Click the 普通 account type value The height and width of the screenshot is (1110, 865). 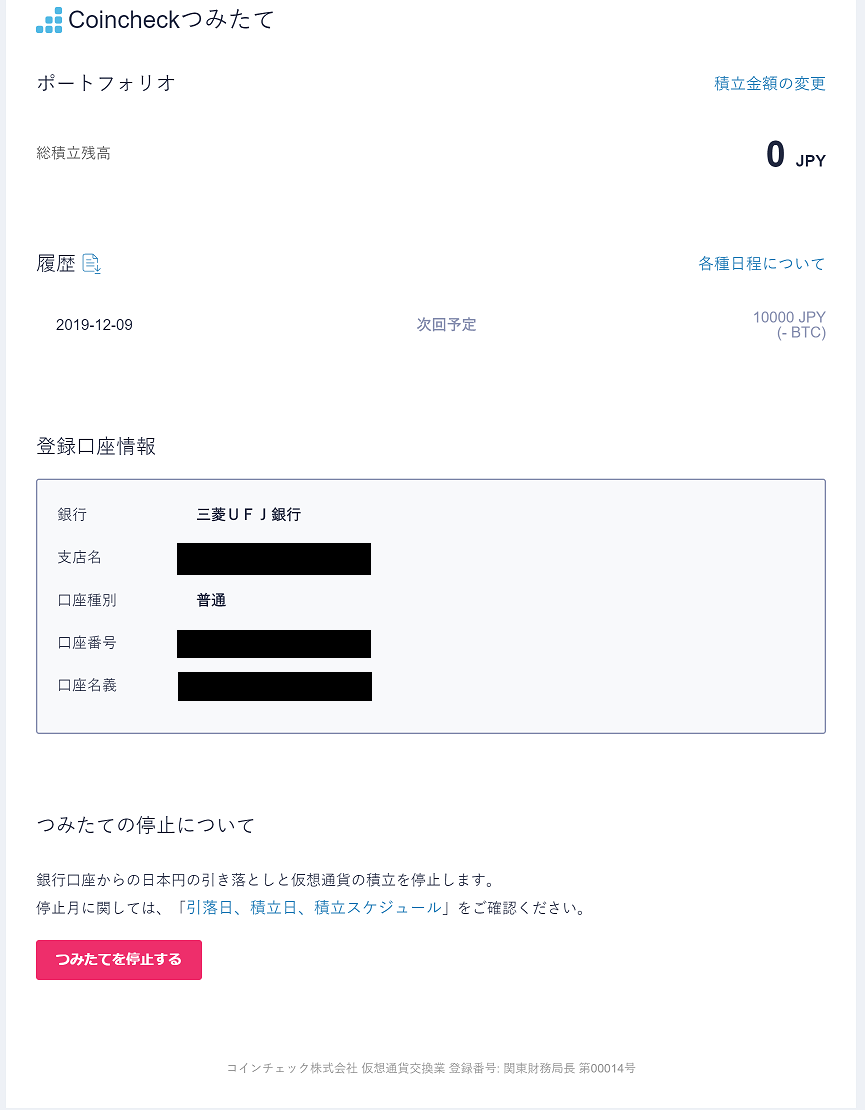pyautogui.click(x=211, y=601)
